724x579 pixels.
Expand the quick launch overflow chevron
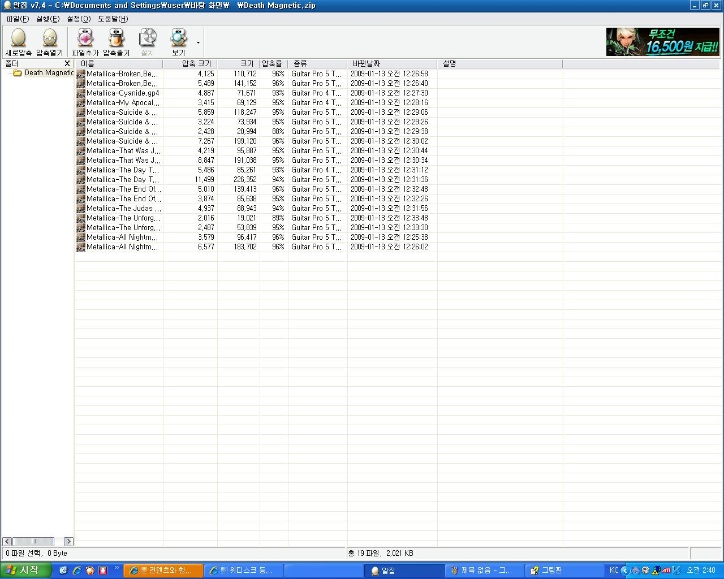(x=116, y=568)
